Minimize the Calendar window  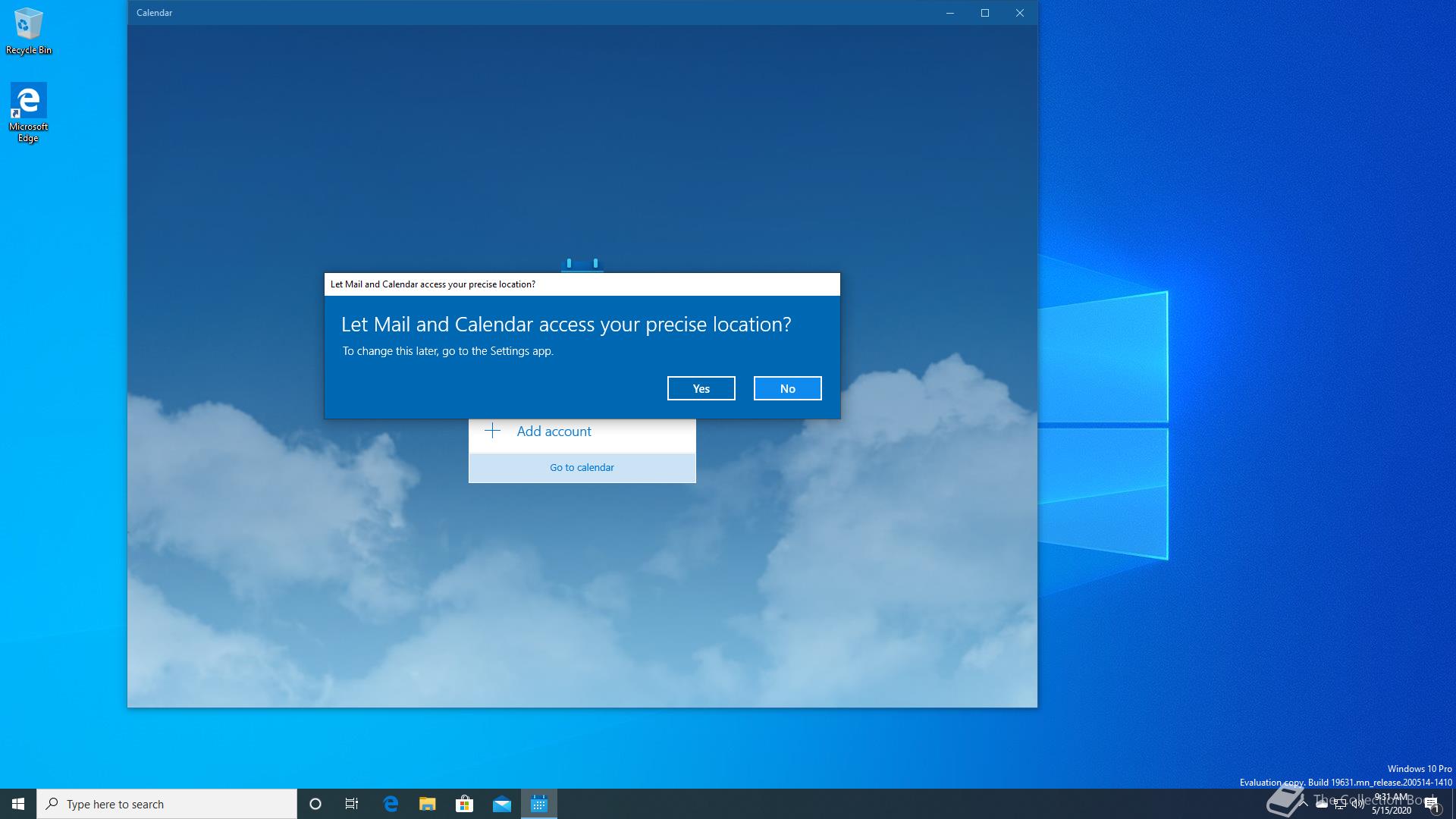(950, 13)
